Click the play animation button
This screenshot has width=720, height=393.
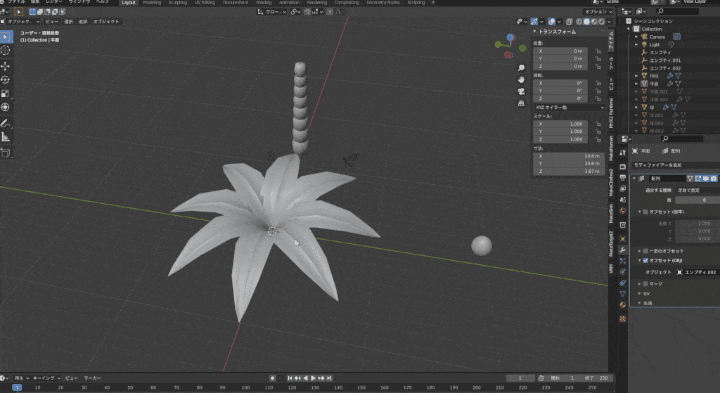(x=313, y=378)
